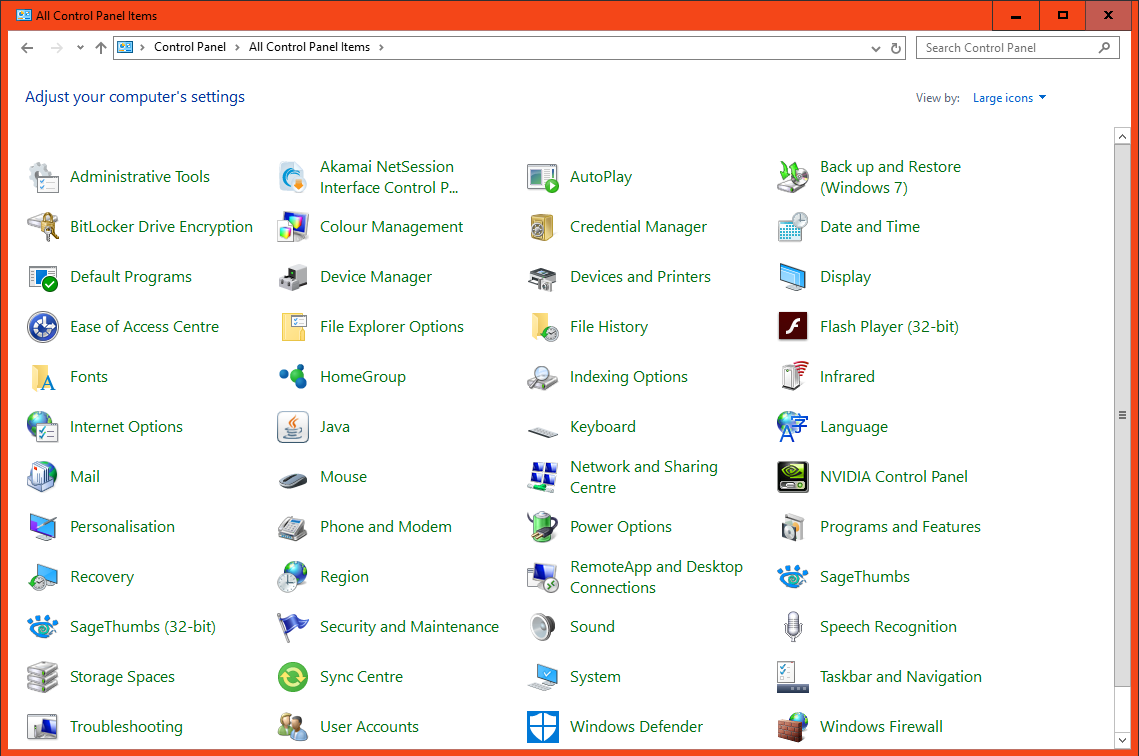Image resolution: width=1139 pixels, height=756 pixels.
Task: Click the Devices and Printers icon
Action: tap(543, 277)
